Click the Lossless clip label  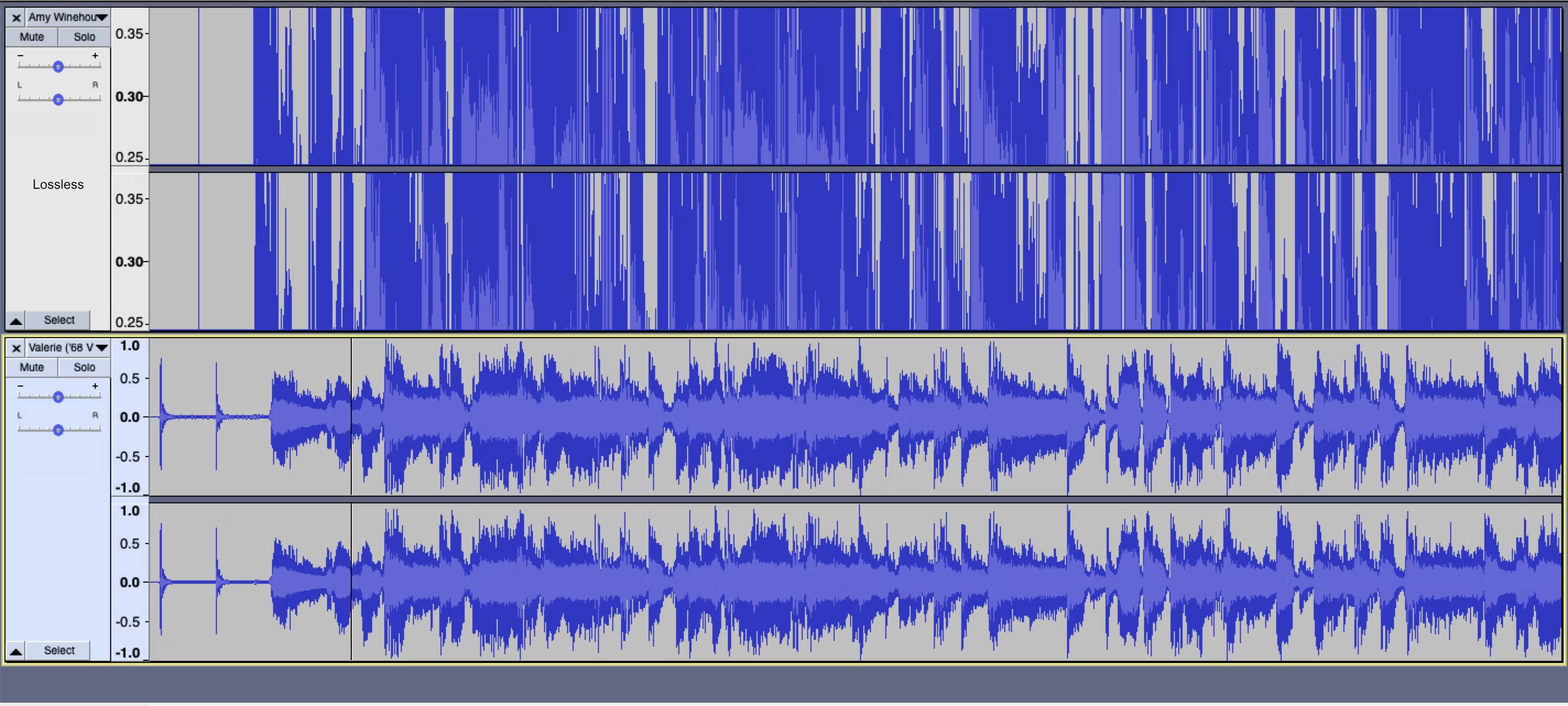tap(58, 184)
